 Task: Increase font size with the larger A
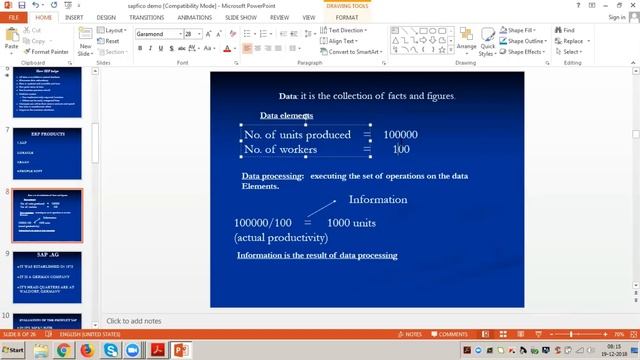point(209,34)
